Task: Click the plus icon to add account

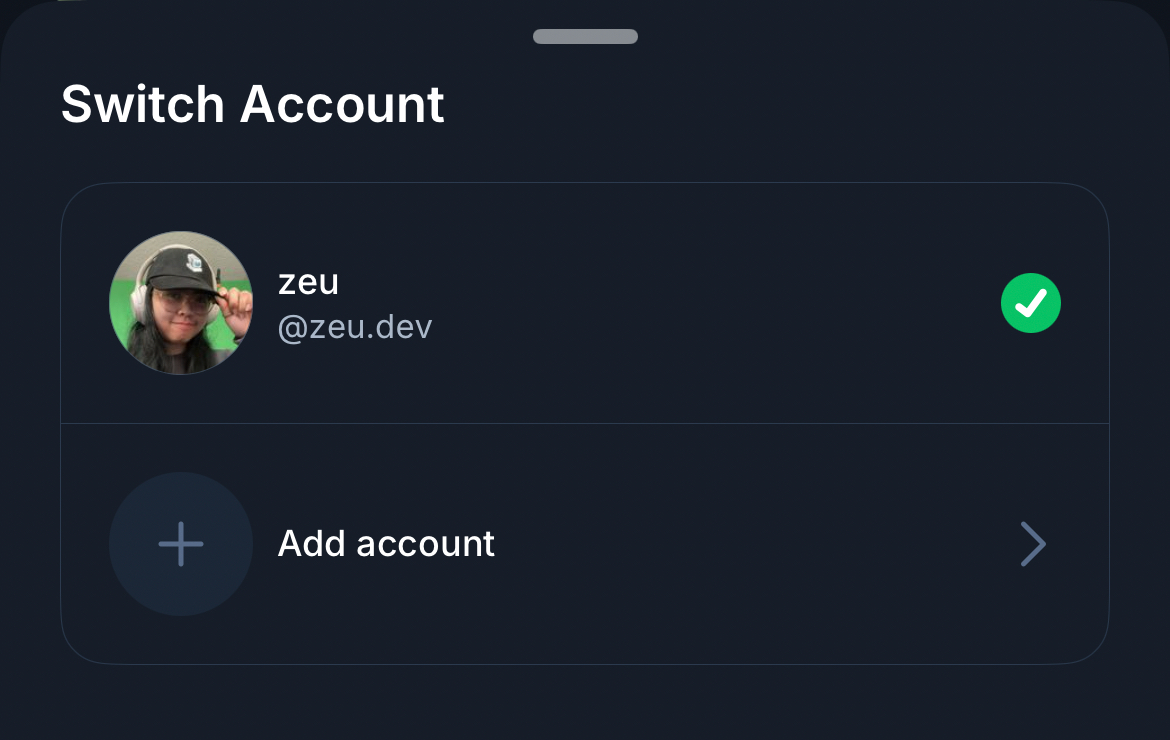Action: tap(181, 544)
